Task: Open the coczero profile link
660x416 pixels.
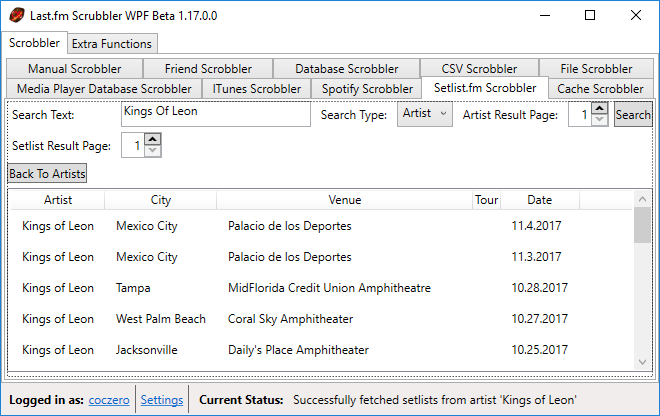Action: point(109,400)
